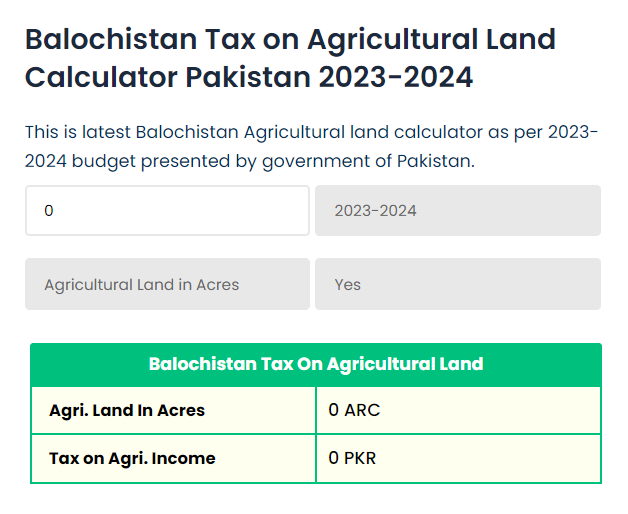
Task: Select the Agri. Land In Acres row label
Action: pyautogui.click(x=127, y=410)
